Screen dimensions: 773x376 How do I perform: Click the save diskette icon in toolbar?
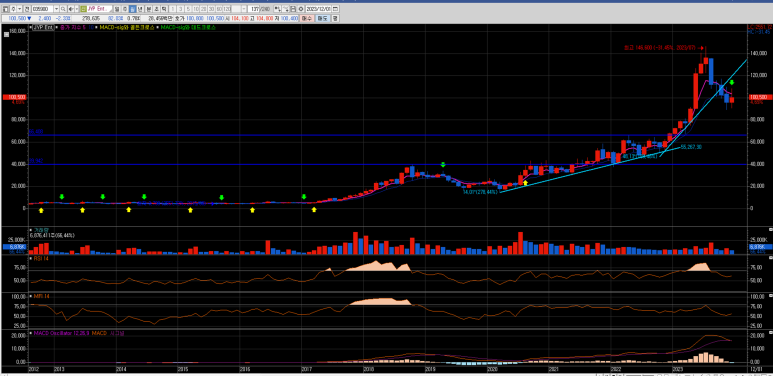pos(293,9)
